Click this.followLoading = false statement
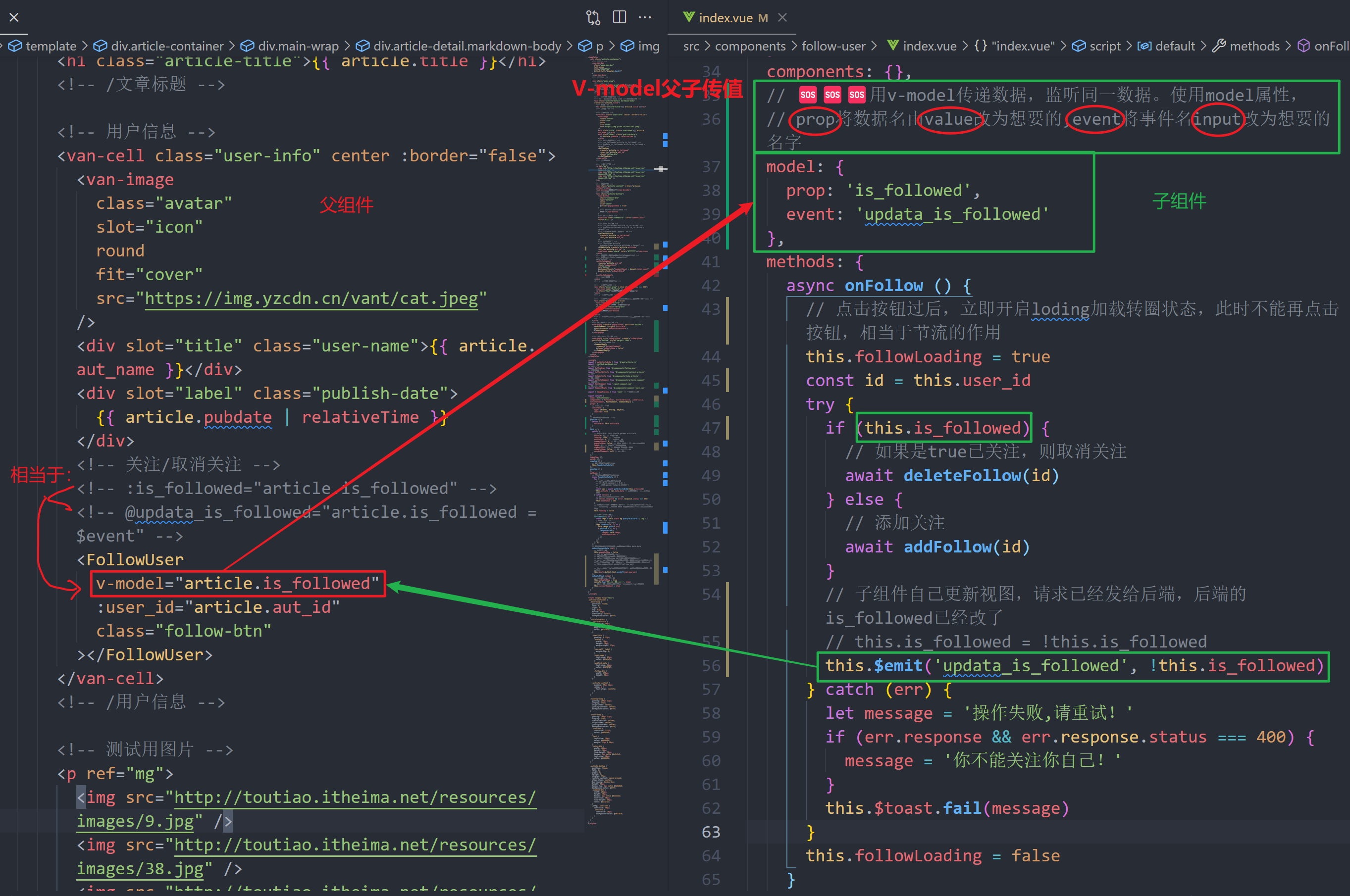1350x896 pixels. click(932, 855)
